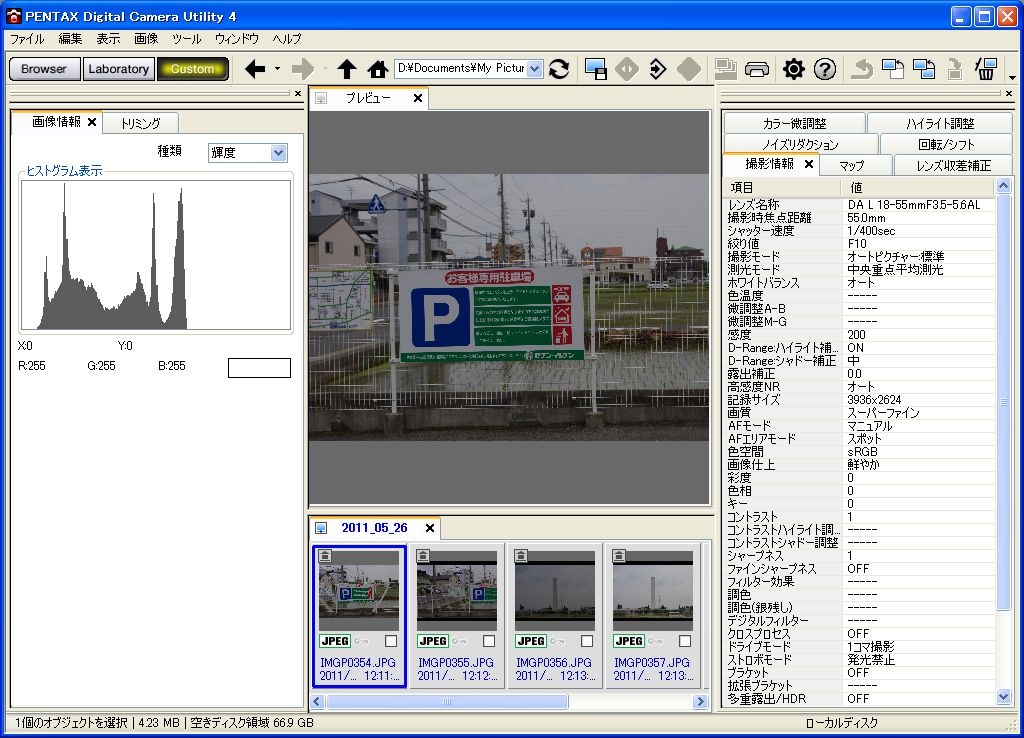Click the up-arrow parent folder icon
Image resolution: width=1024 pixels, height=738 pixels.
[x=347, y=69]
